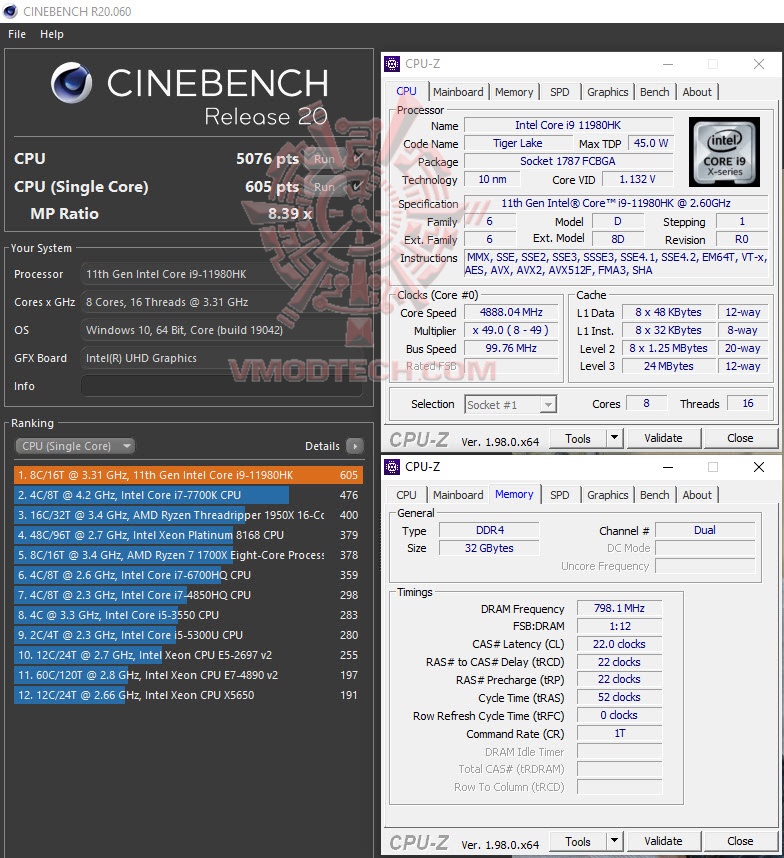Click the DRAM Frequency value

[619, 608]
